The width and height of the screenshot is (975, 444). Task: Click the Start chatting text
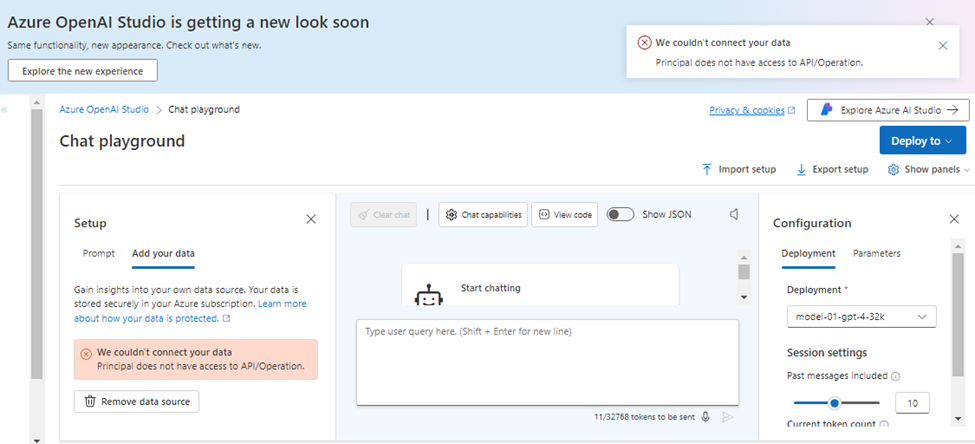click(491, 288)
